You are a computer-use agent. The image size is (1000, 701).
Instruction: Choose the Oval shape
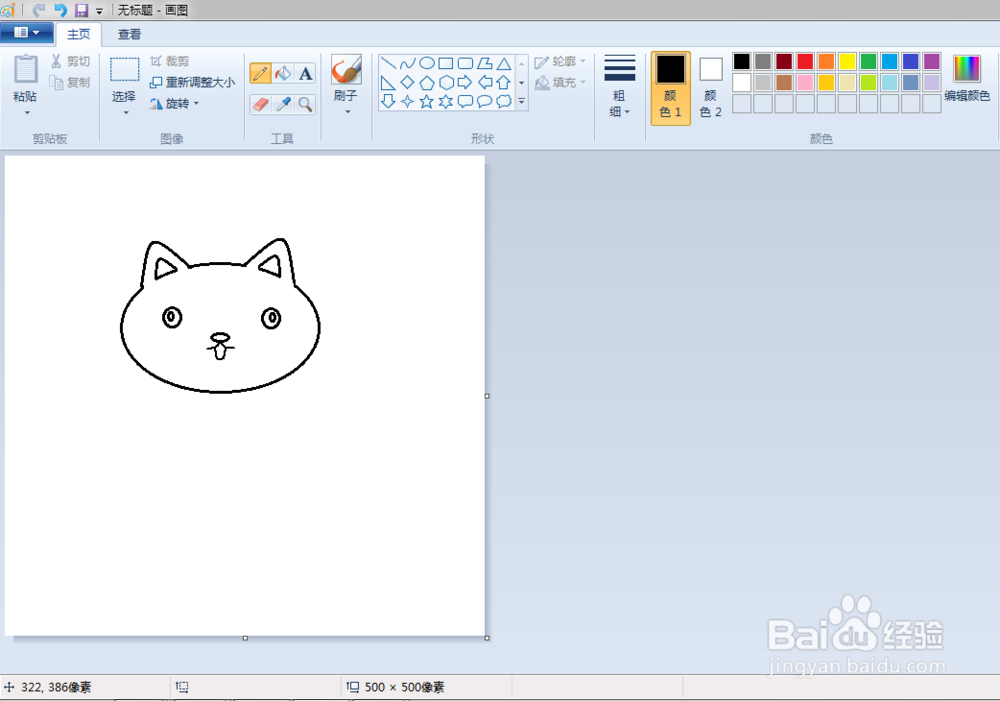427,63
